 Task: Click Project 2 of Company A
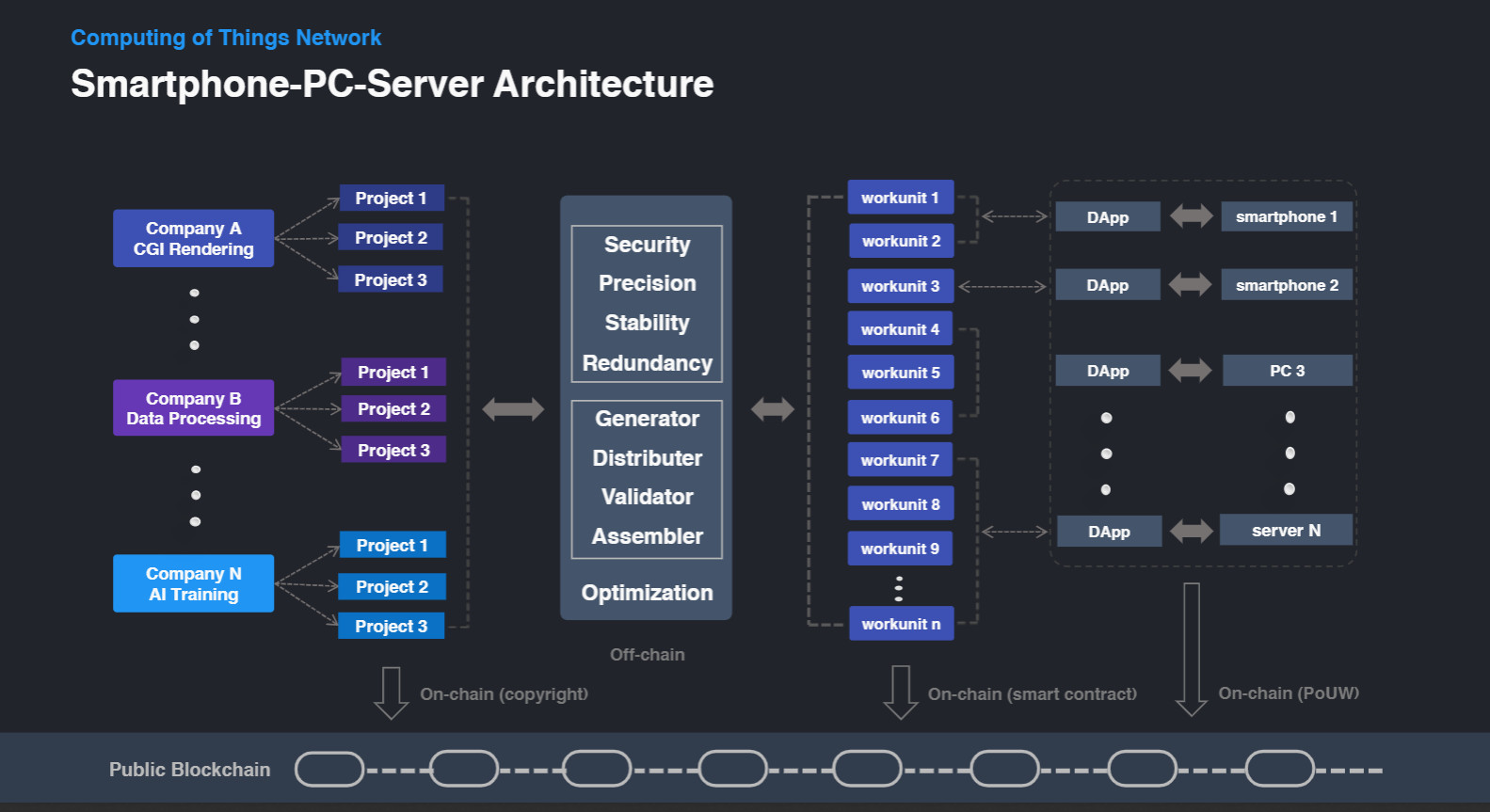(x=391, y=237)
